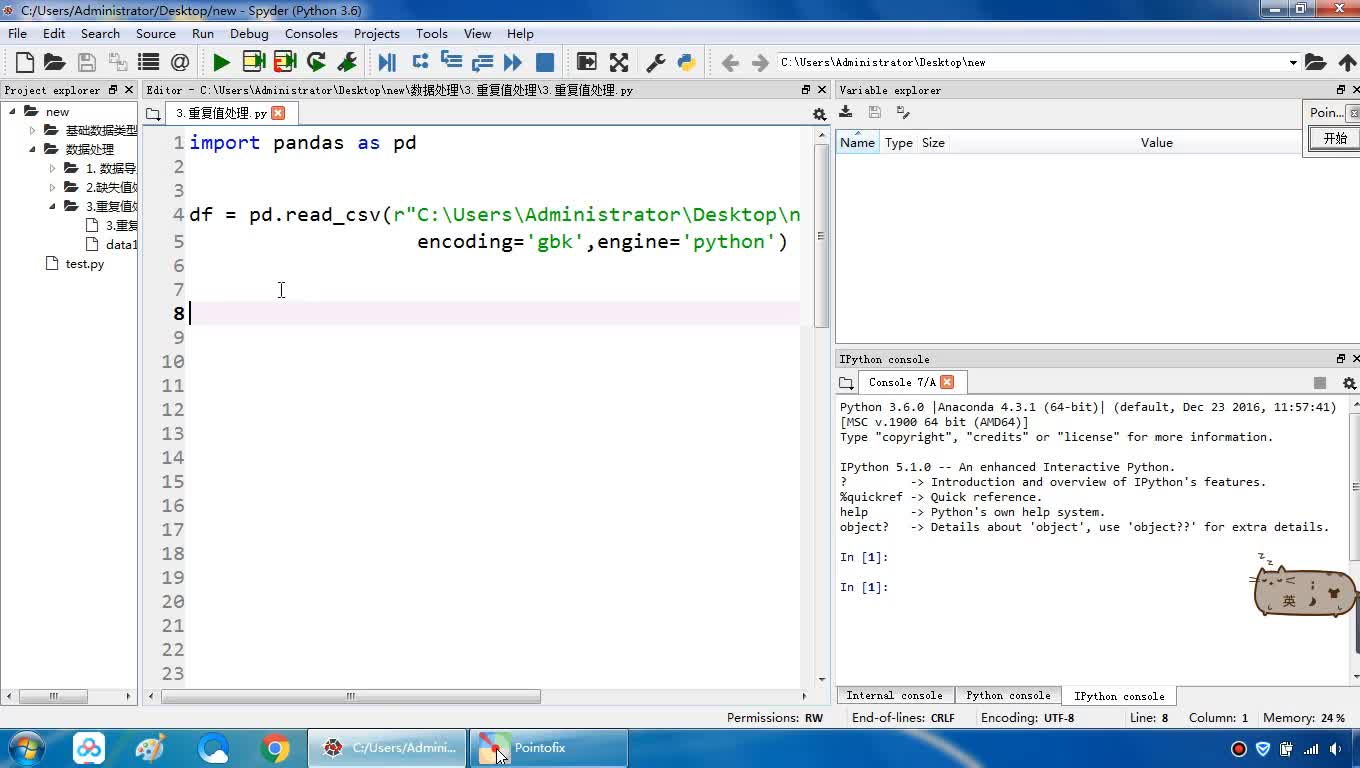Open the working directory path dropdown
Screen dimensions: 1360x768
coord(1292,62)
